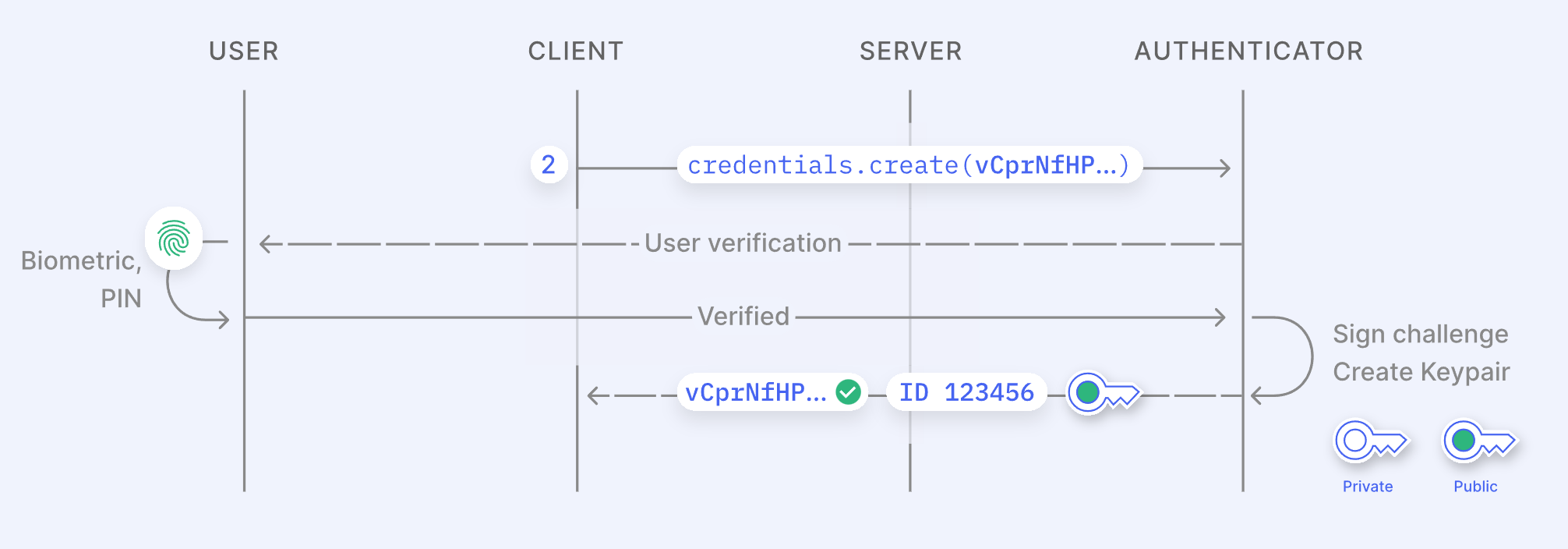Click the credentials.create(vCprNfHP…) code pill
The height and width of the screenshot is (549, 1568).
tap(909, 165)
